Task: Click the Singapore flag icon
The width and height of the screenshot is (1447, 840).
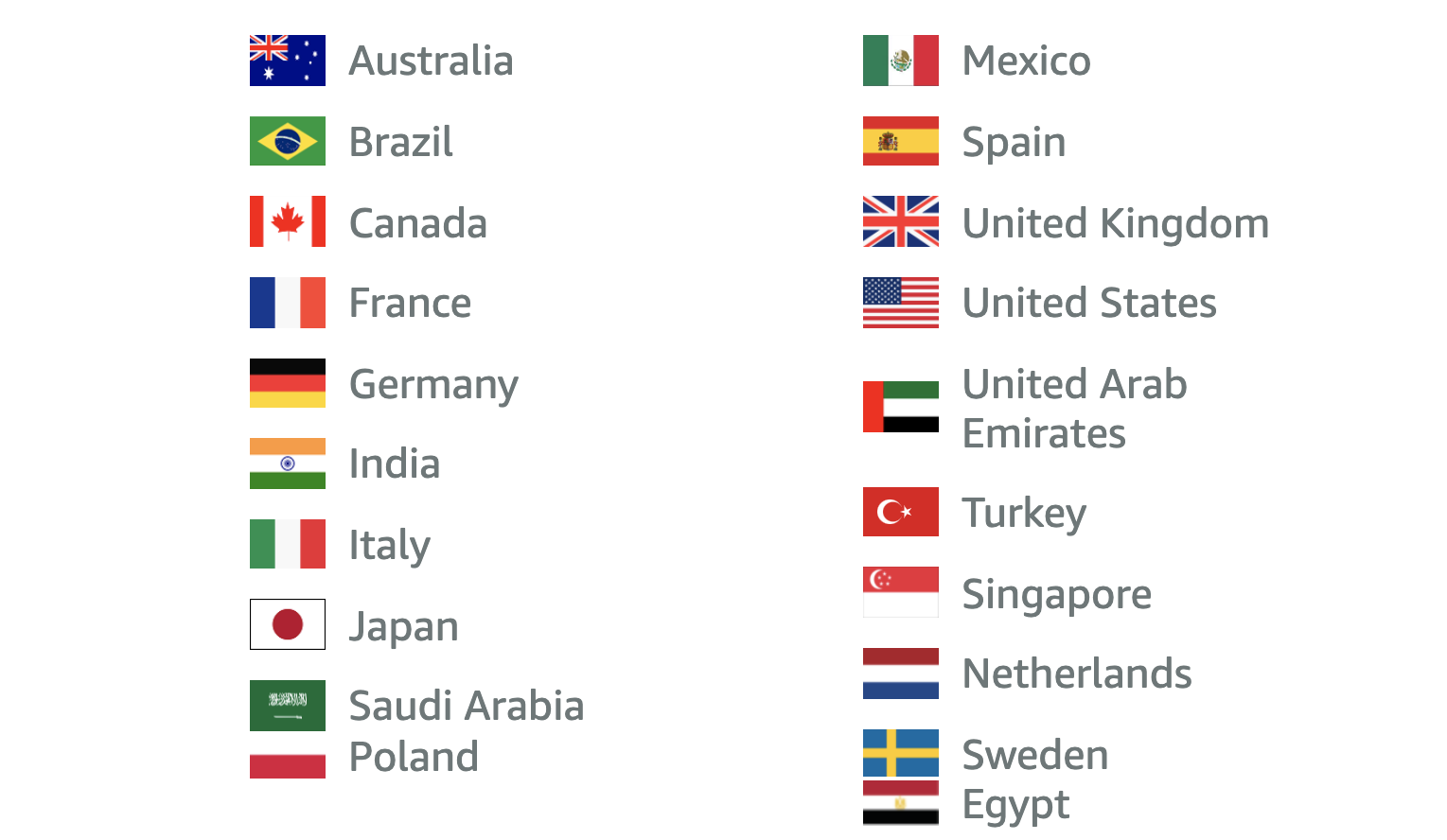Action: click(901, 592)
